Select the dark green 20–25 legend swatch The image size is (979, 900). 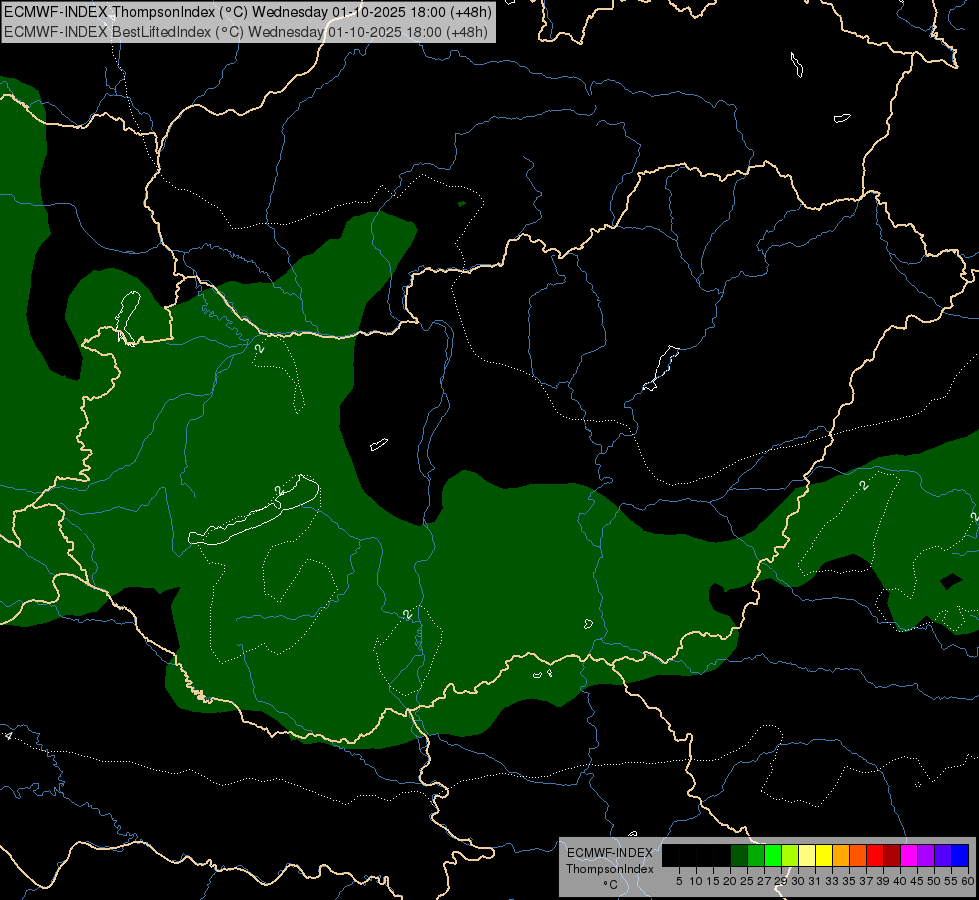coord(739,855)
